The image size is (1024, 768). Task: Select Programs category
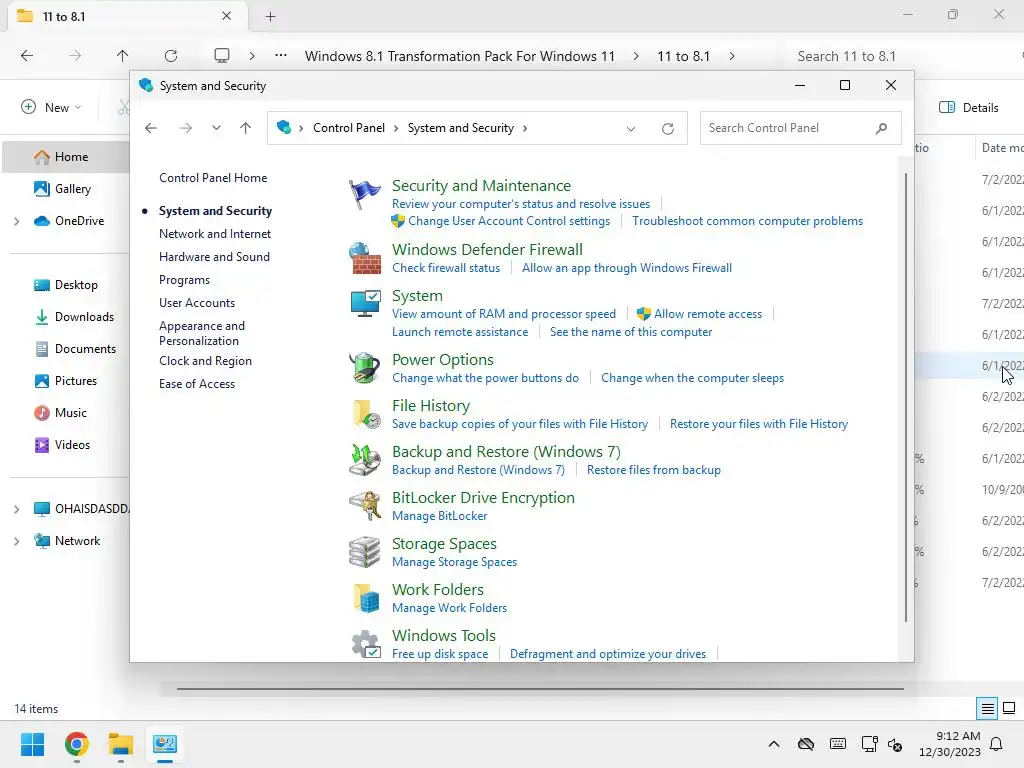coord(184,280)
